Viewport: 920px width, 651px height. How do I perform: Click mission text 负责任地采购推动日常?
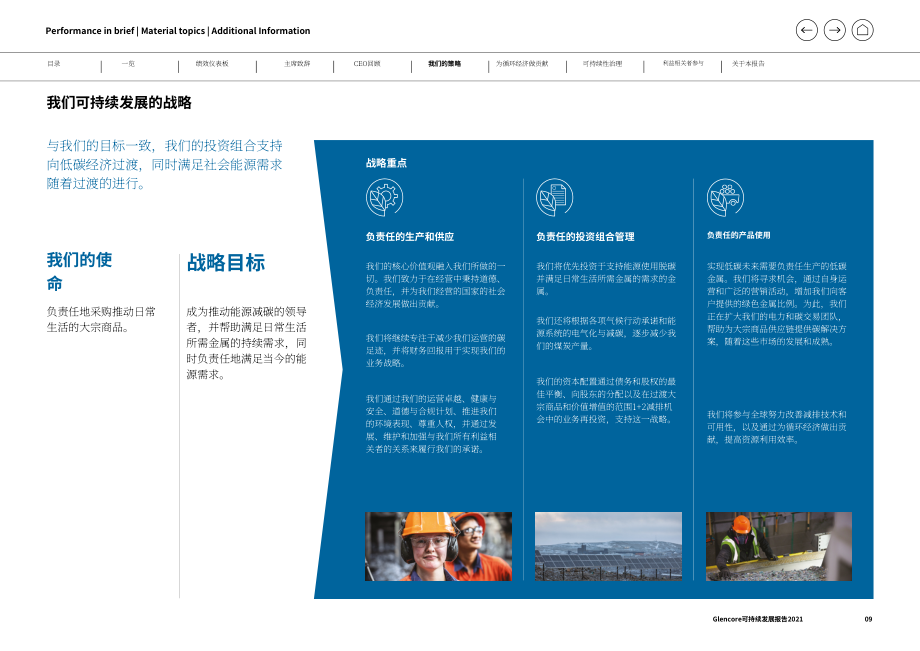click(x=101, y=320)
